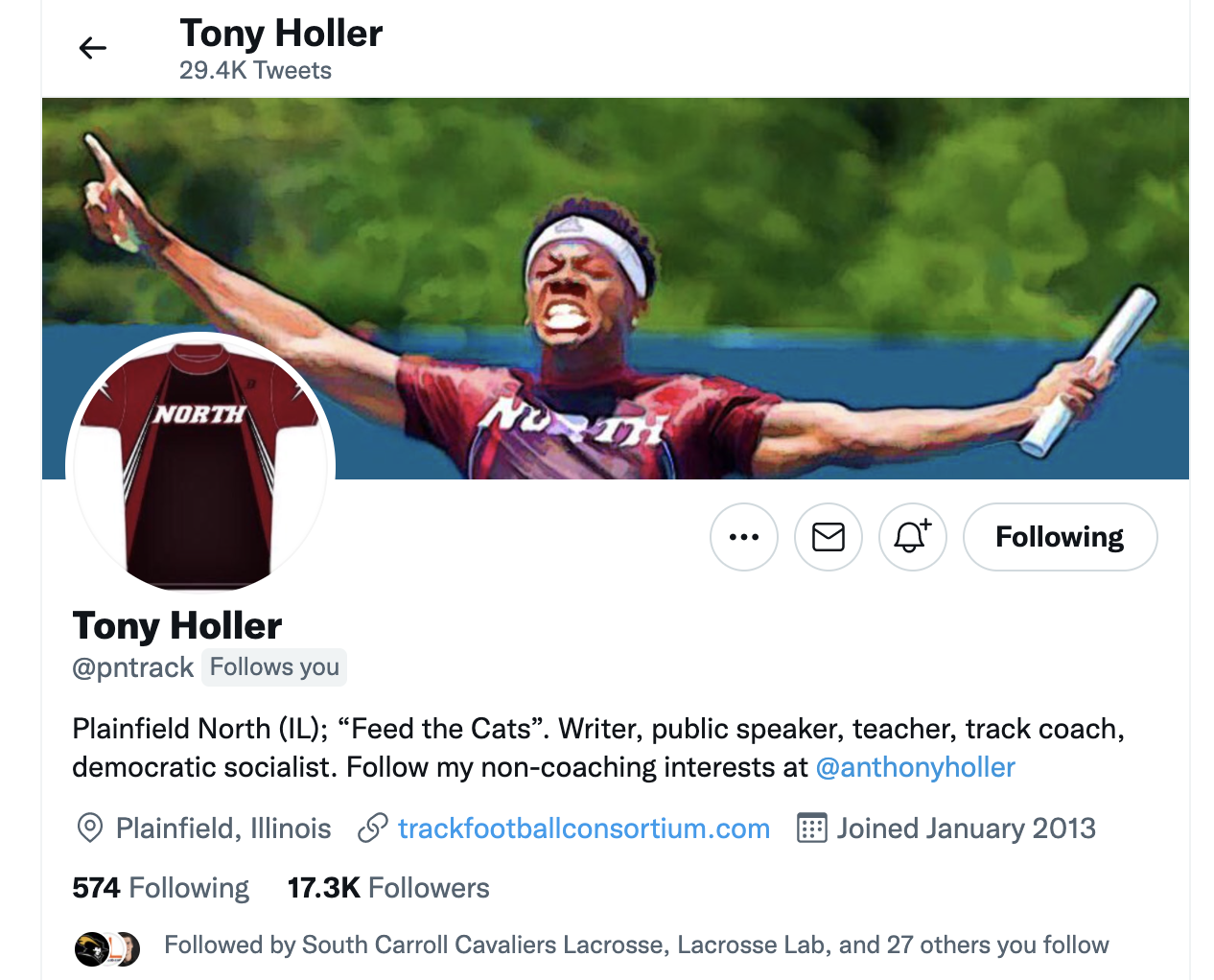Select the @pntrack handle text
Screen dimensions: 1214x980
pos(133,667)
